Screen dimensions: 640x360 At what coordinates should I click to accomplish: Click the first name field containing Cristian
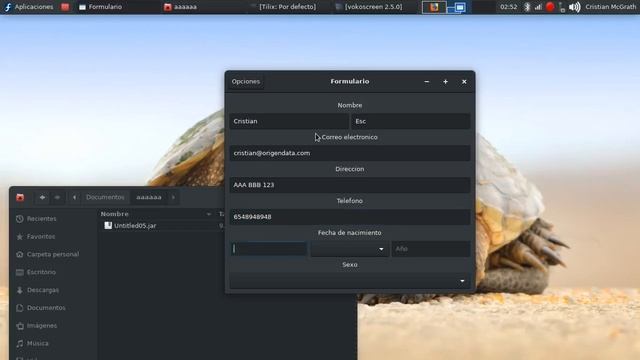pyautogui.click(x=289, y=121)
